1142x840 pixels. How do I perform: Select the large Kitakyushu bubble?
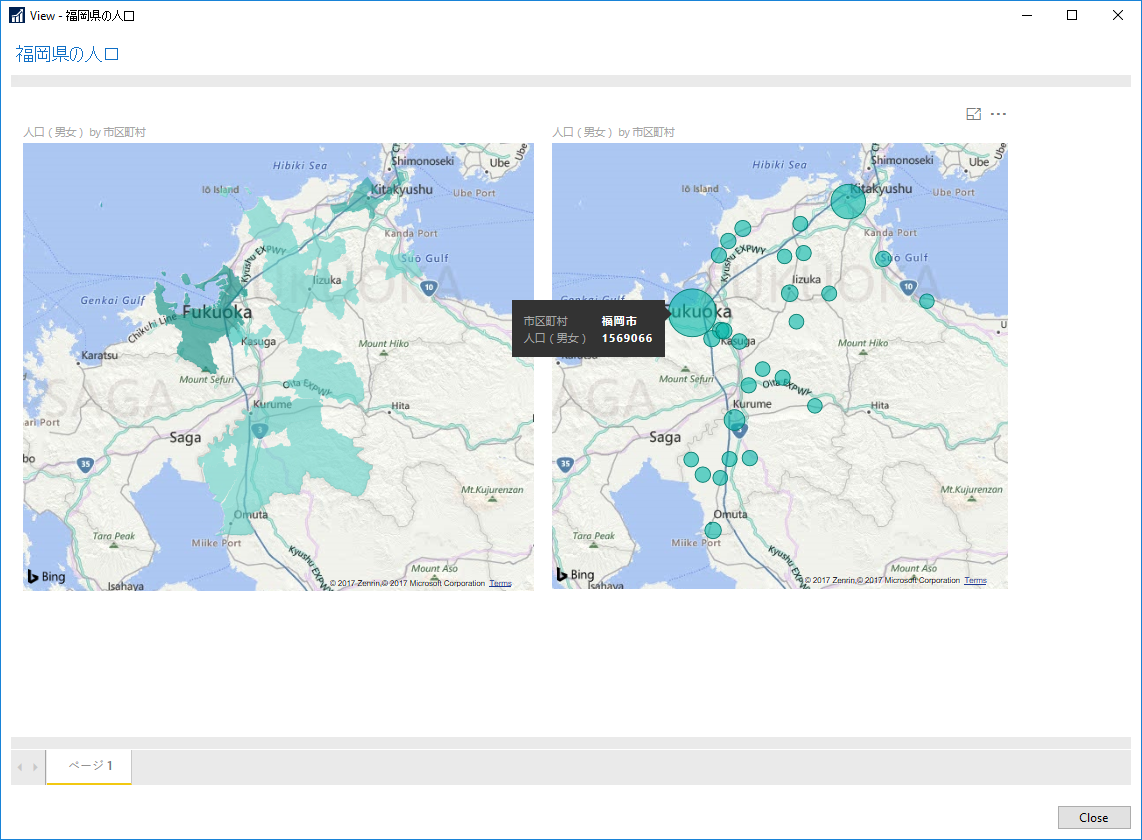[847, 202]
